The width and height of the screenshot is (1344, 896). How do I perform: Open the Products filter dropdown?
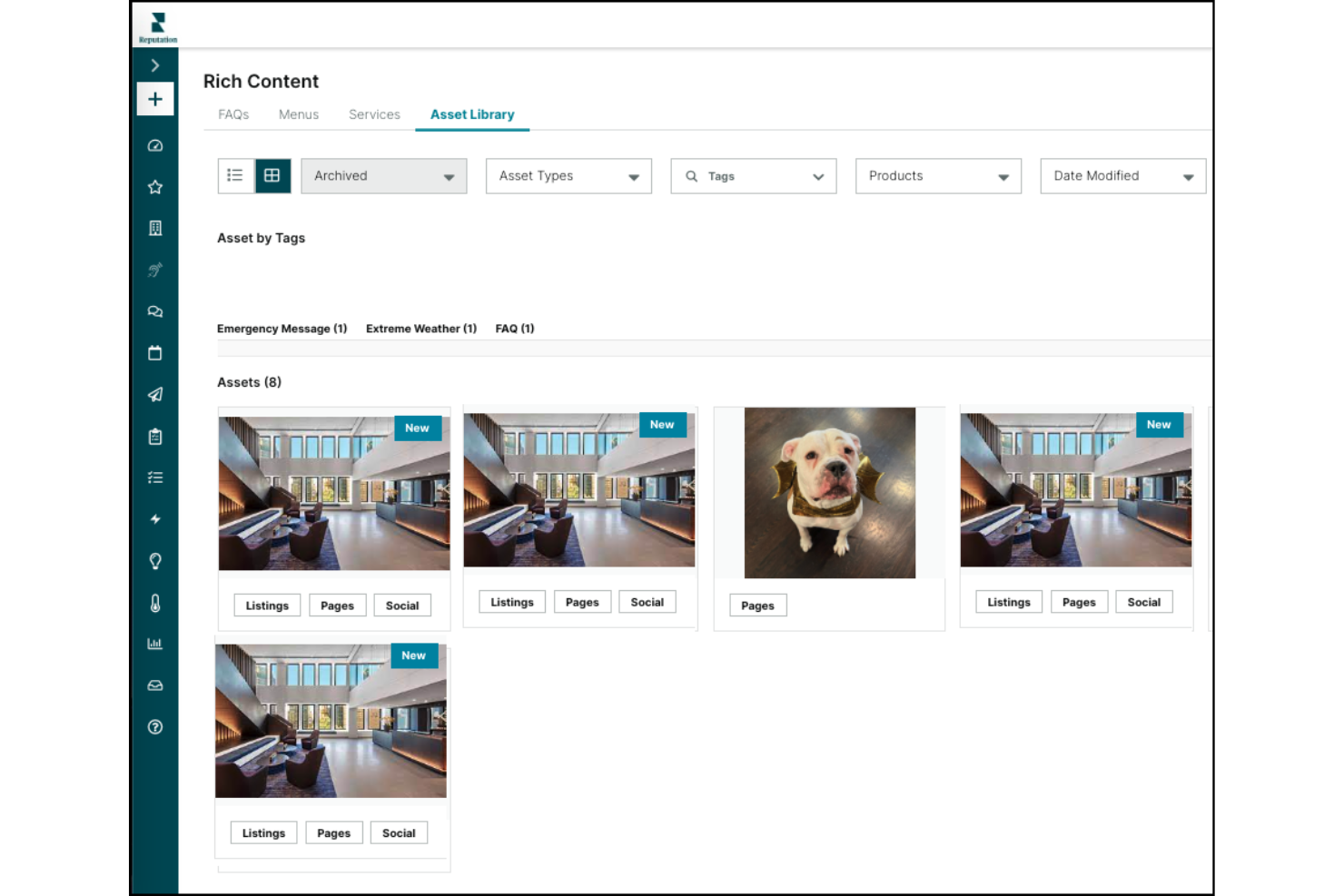click(937, 175)
